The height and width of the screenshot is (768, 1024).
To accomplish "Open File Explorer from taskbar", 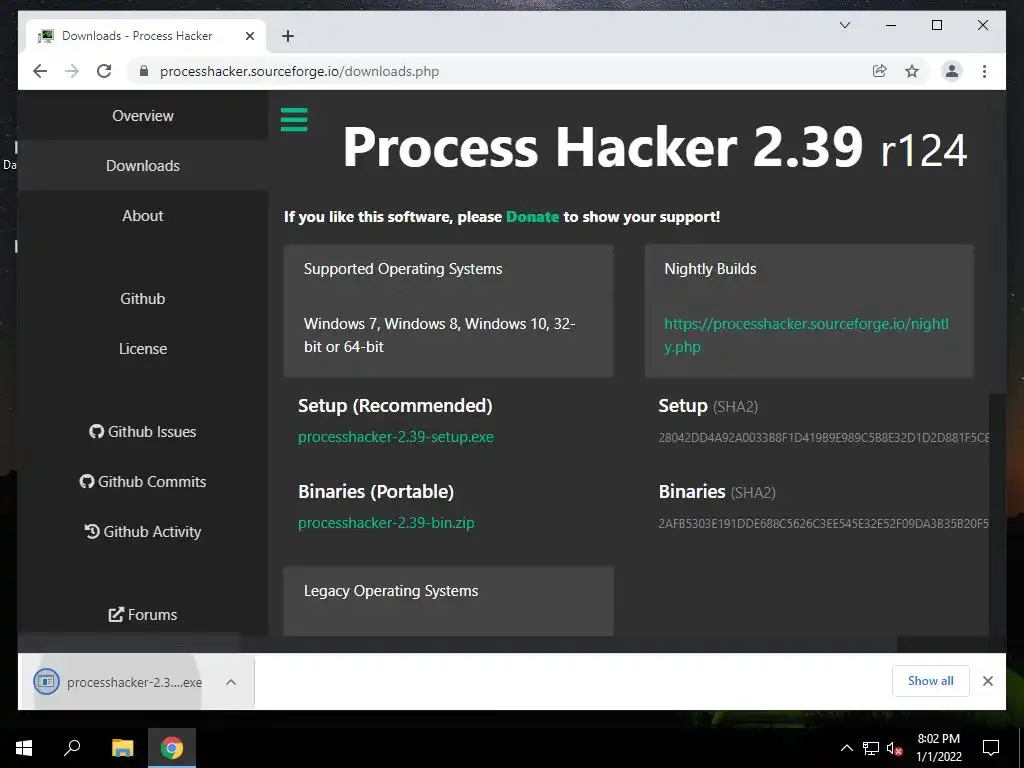I will [x=122, y=748].
